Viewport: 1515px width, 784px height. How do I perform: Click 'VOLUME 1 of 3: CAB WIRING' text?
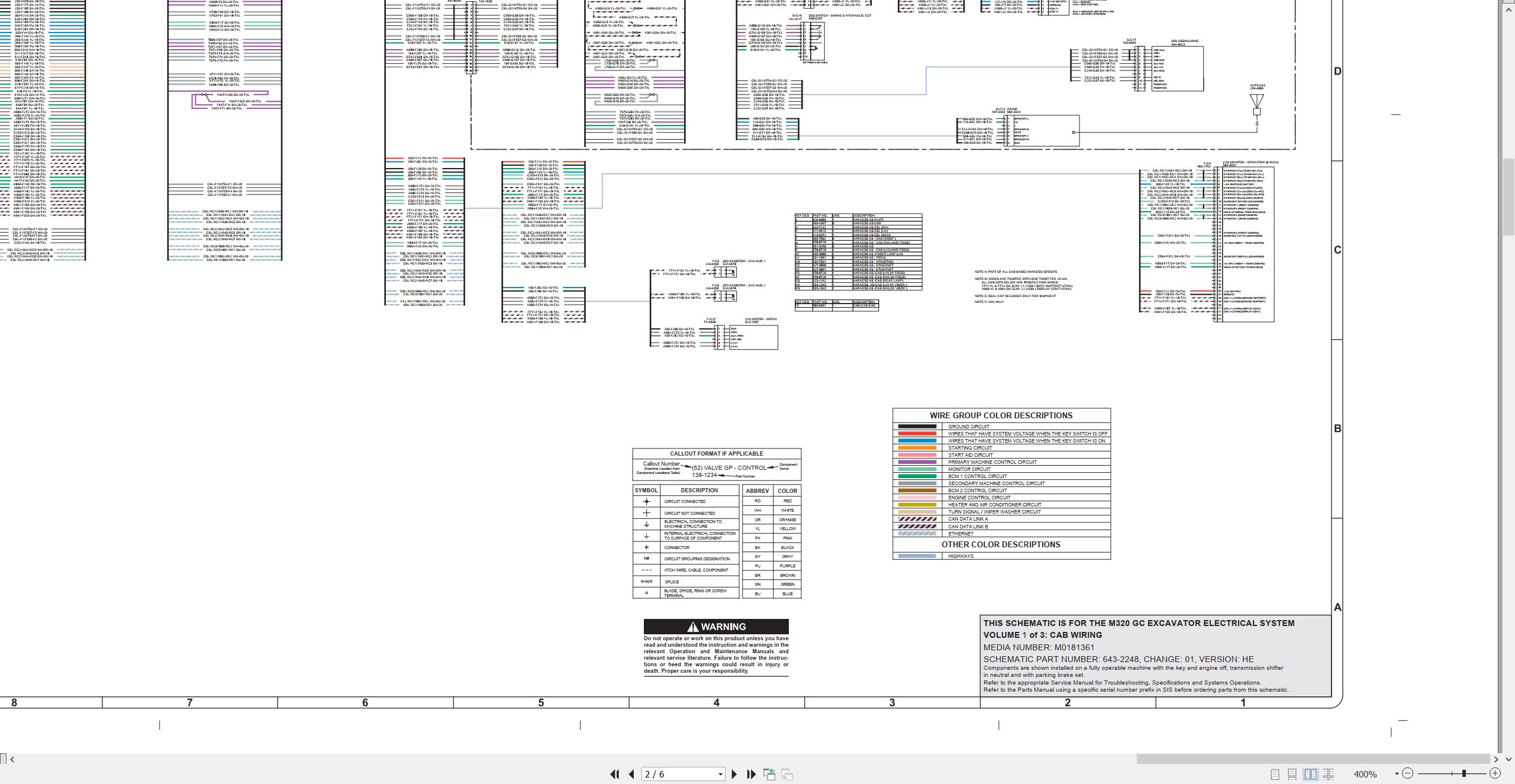pos(1043,635)
